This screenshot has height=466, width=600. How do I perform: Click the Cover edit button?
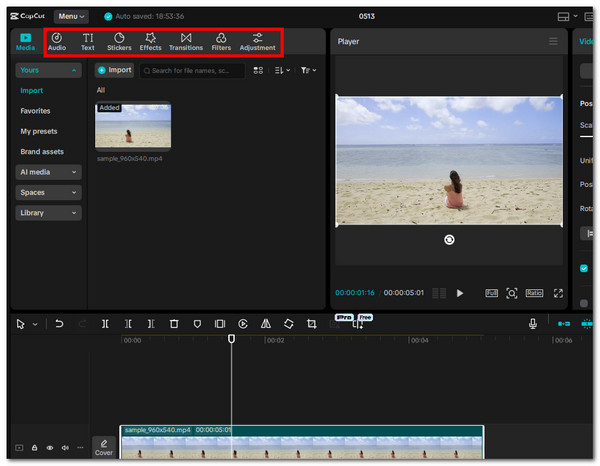104,448
